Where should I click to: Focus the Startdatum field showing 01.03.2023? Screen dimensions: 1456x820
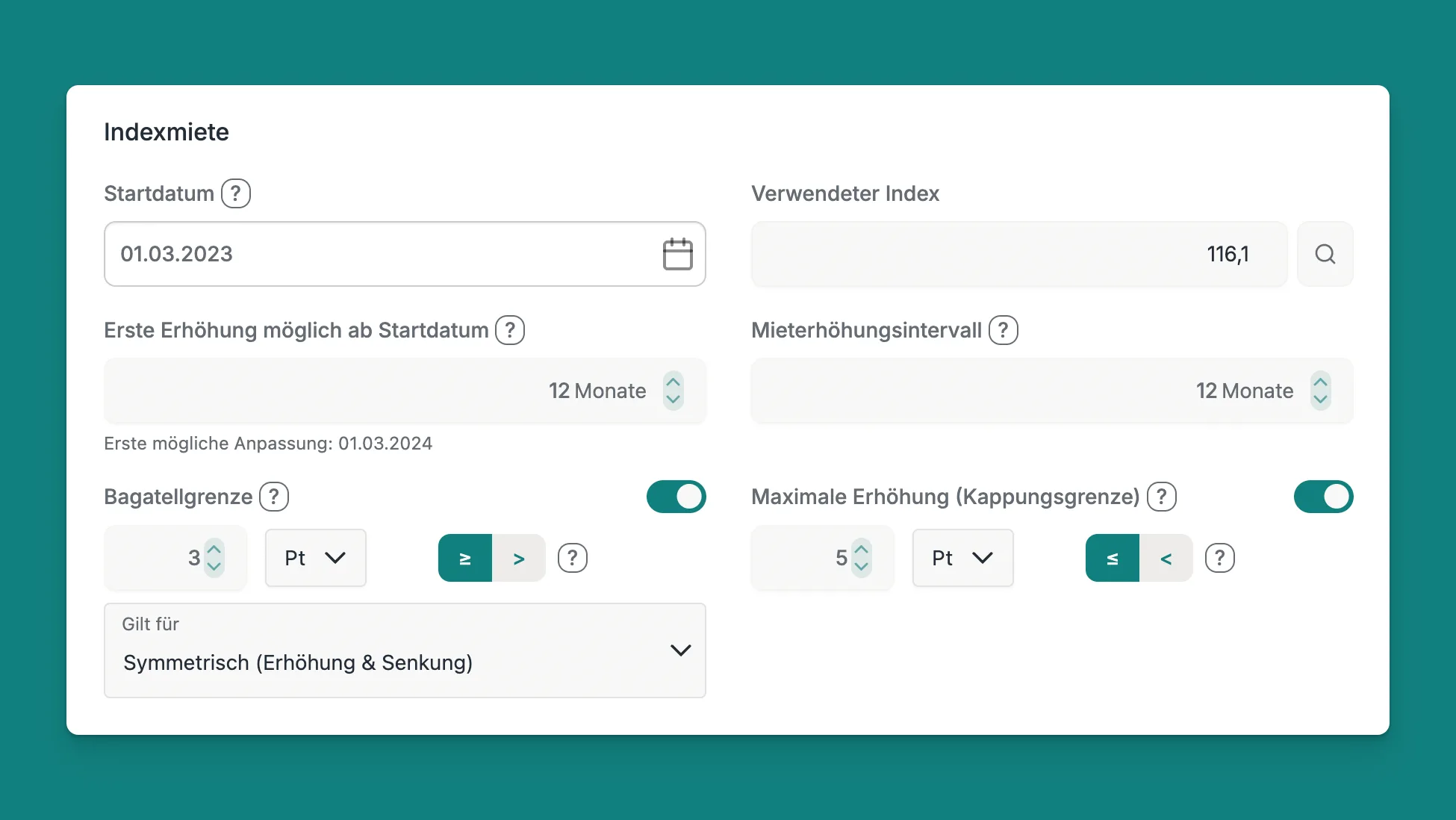[x=405, y=254]
